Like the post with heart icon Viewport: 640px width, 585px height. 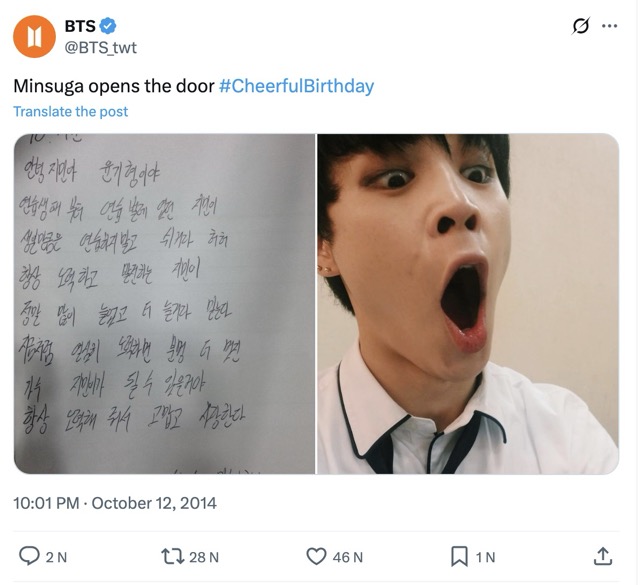tap(316, 556)
